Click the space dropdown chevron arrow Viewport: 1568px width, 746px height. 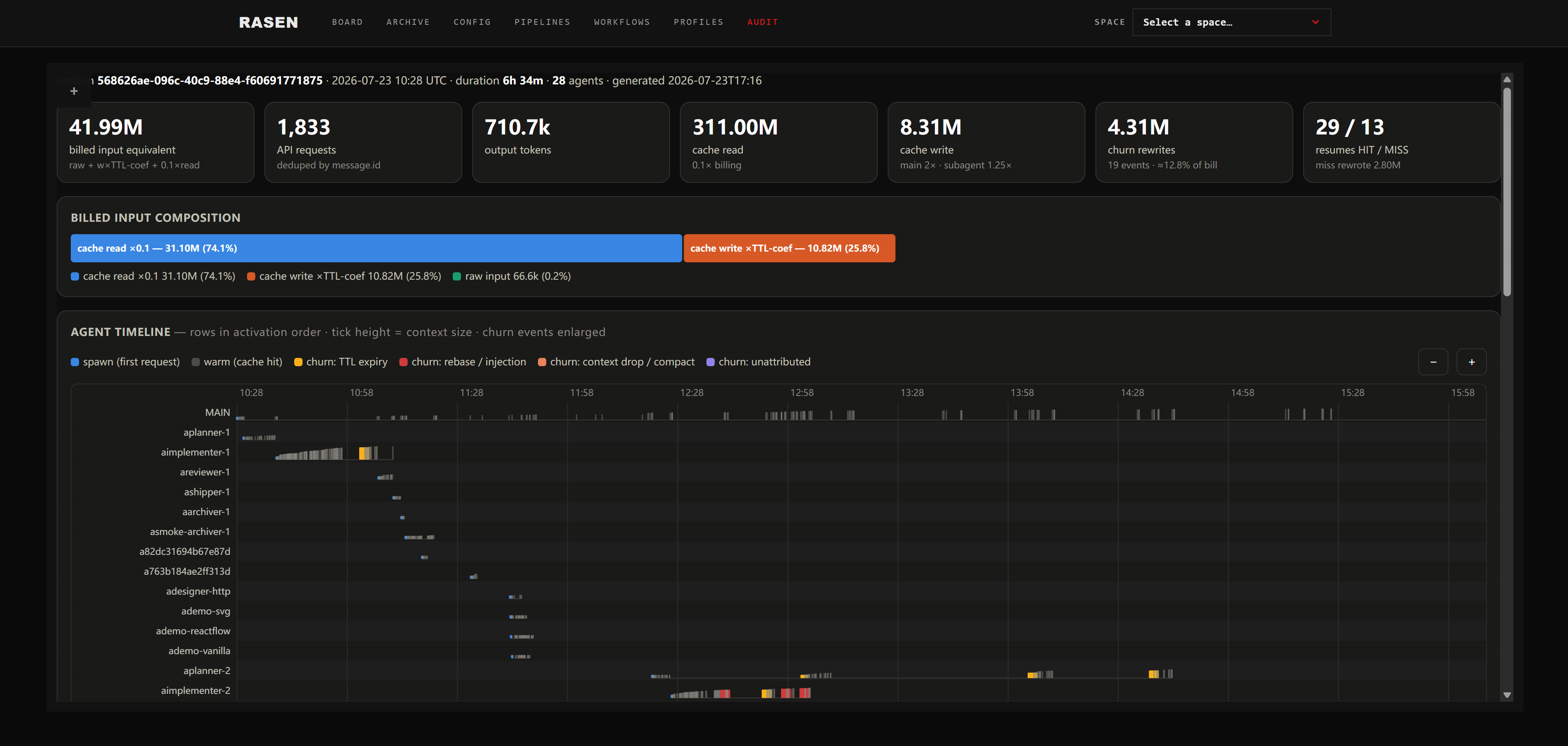point(1316,22)
